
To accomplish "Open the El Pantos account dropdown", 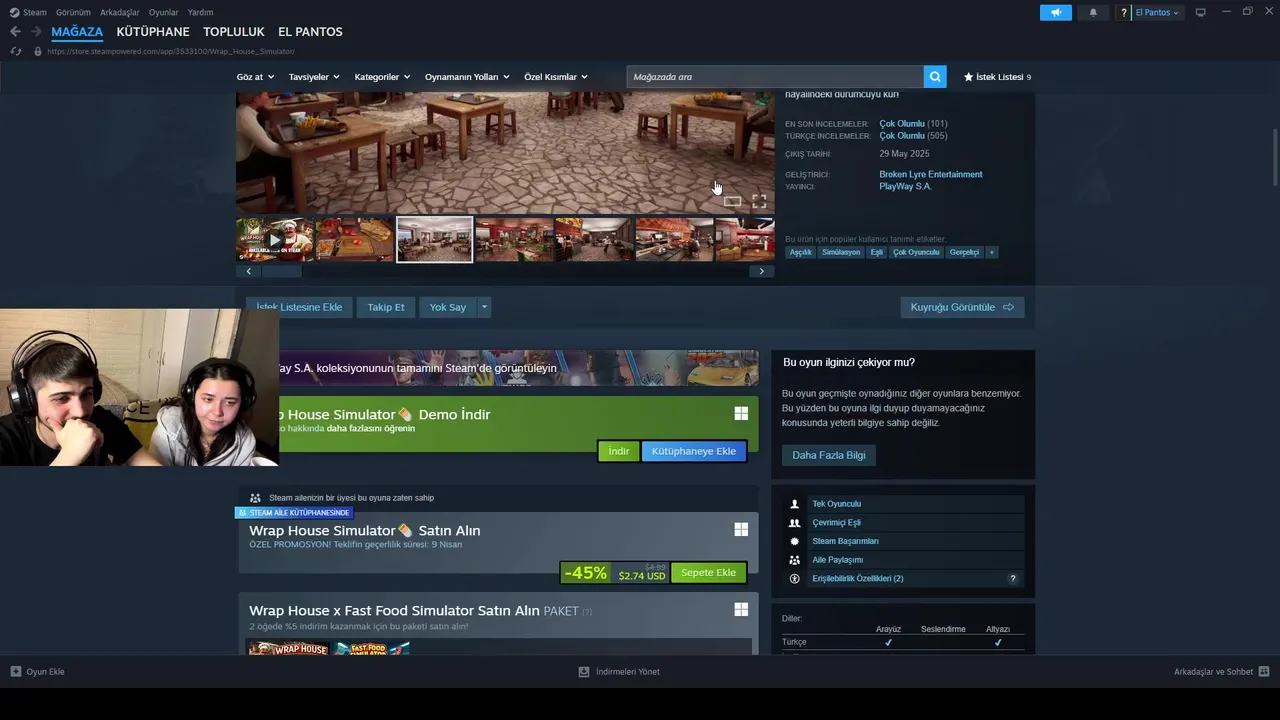I will coord(1157,12).
